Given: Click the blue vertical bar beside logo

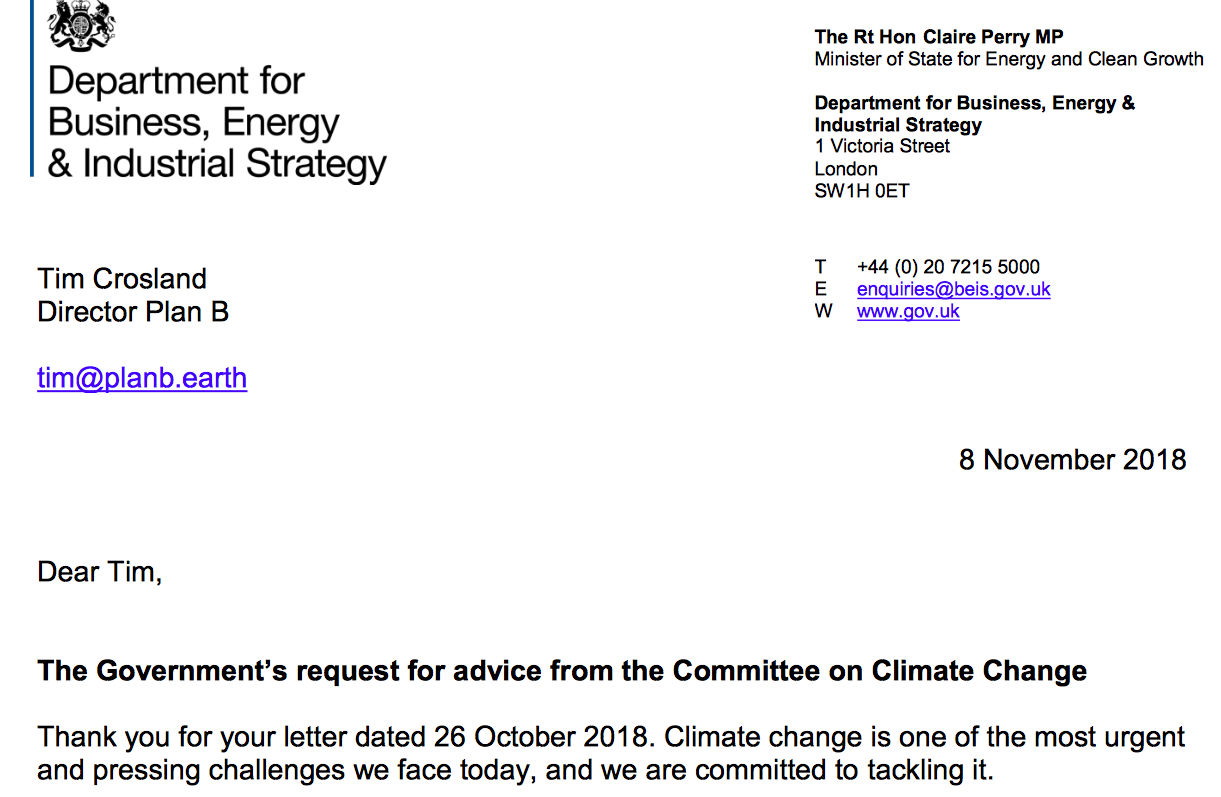Looking at the screenshot, I should (x=32, y=88).
